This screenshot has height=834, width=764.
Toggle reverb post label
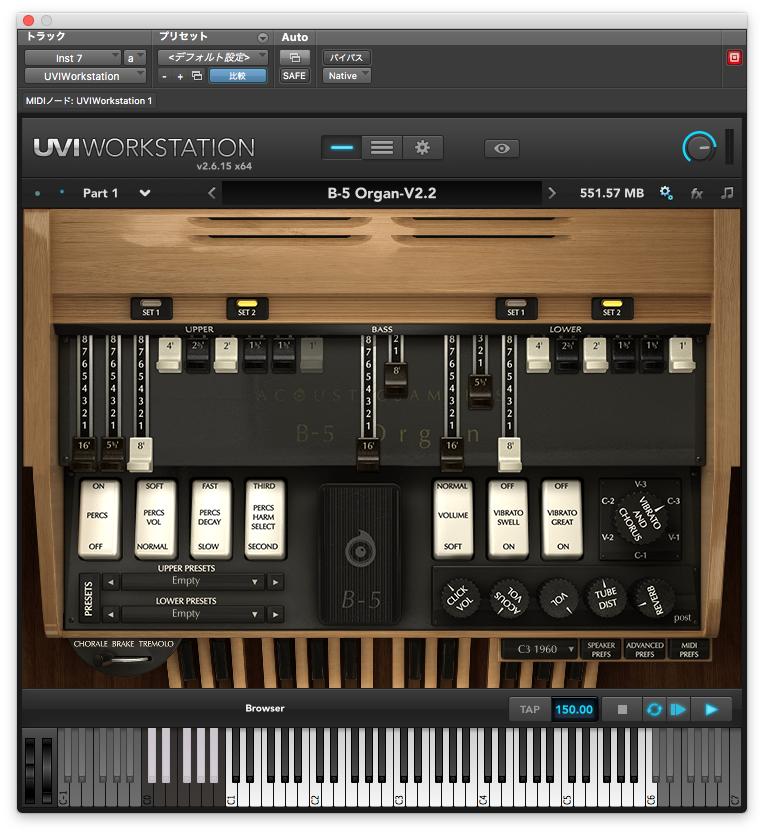coord(682,618)
